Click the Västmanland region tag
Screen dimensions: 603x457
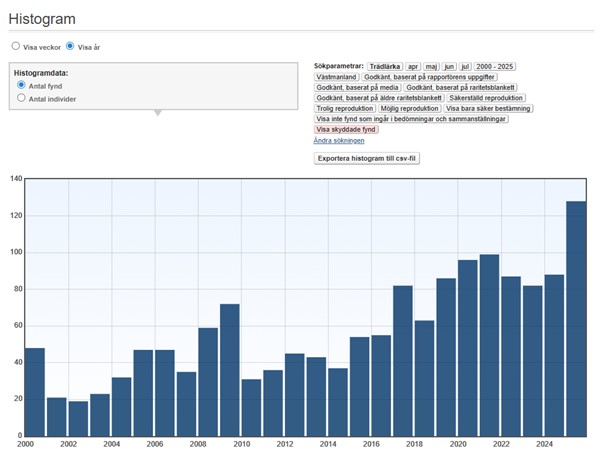336,77
